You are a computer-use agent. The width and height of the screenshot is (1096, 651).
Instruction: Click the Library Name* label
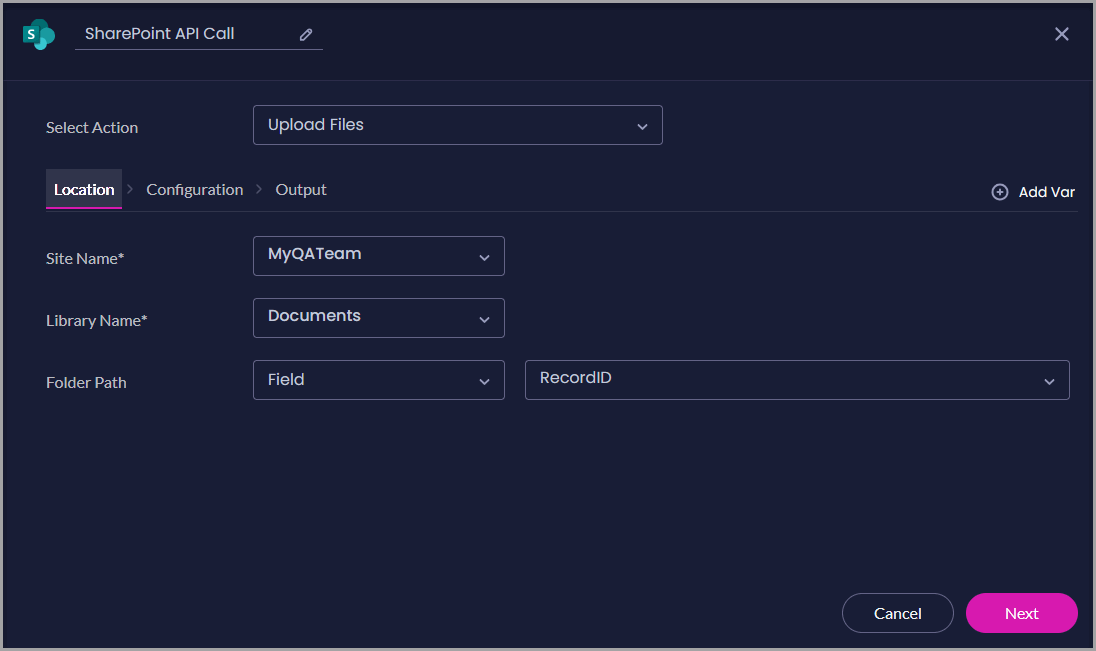click(96, 320)
